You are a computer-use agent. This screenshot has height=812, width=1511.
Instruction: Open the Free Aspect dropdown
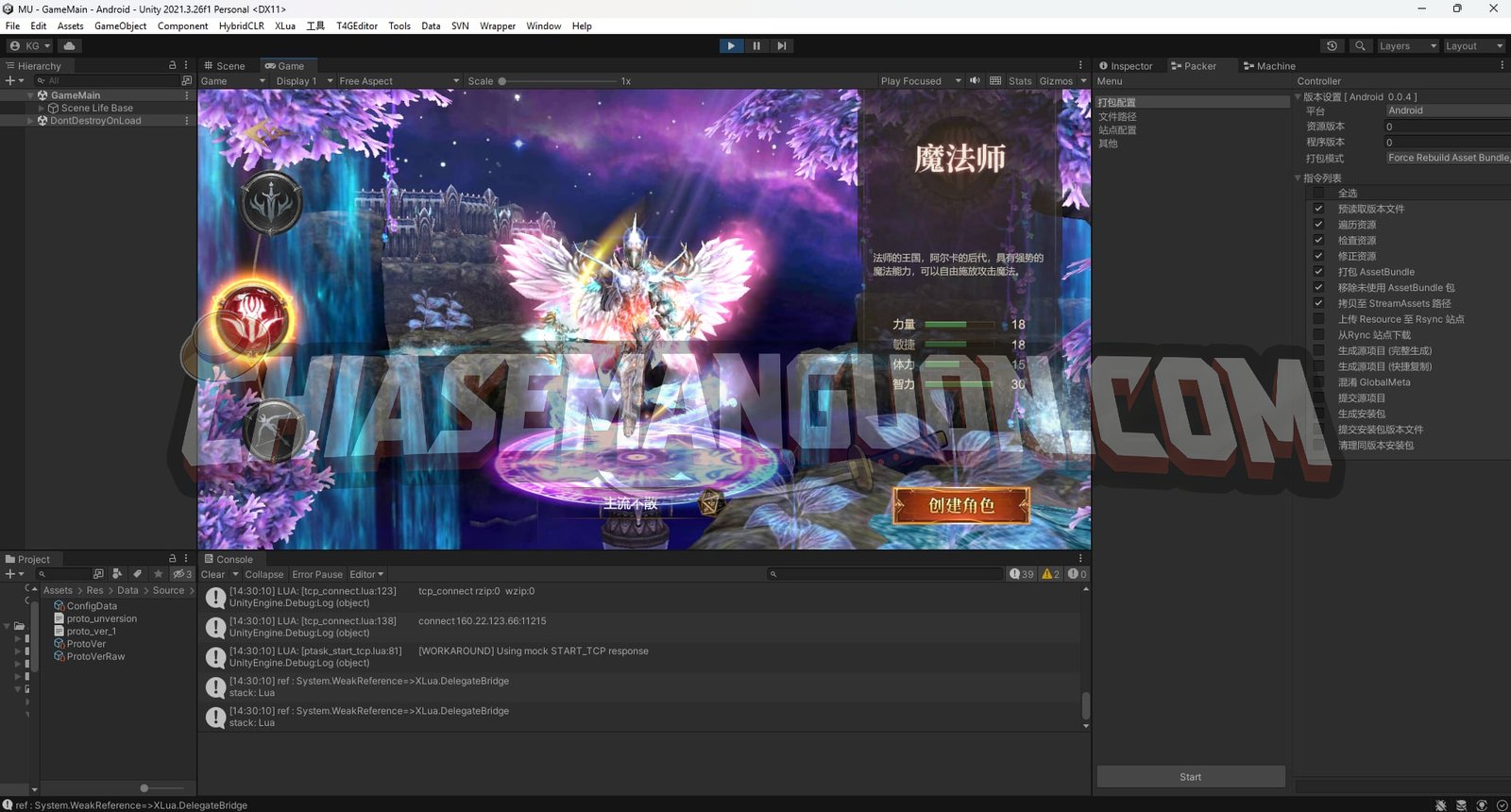(399, 81)
